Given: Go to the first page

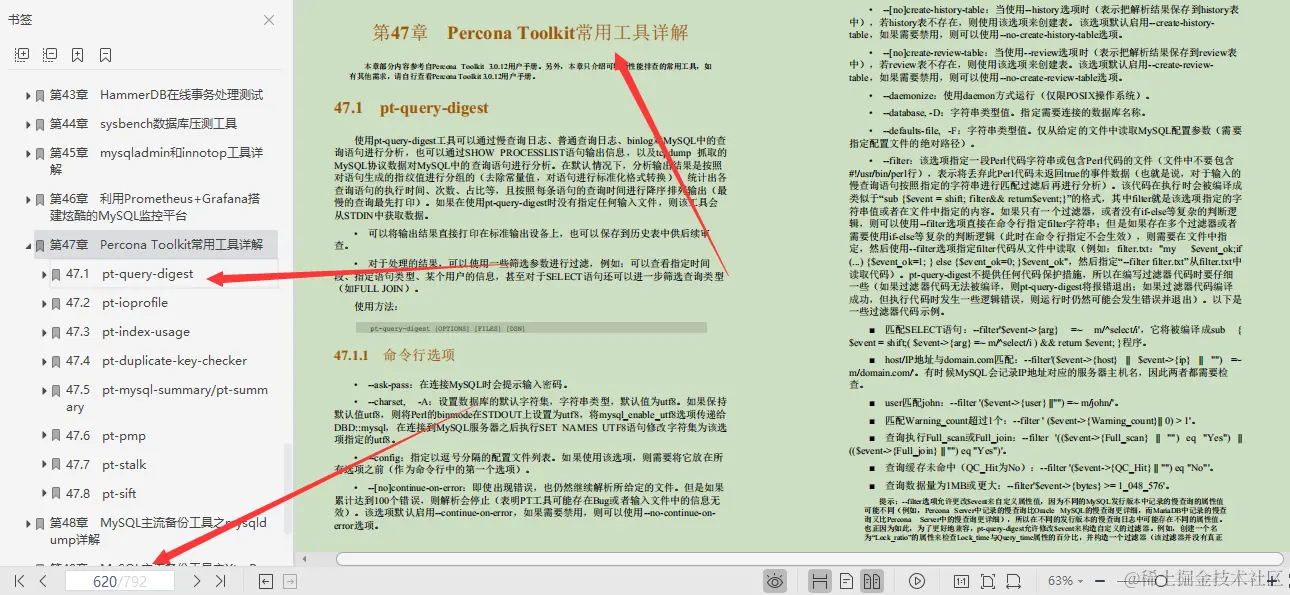Looking at the screenshot, I should pyautogui.click(x=19, y=580).
